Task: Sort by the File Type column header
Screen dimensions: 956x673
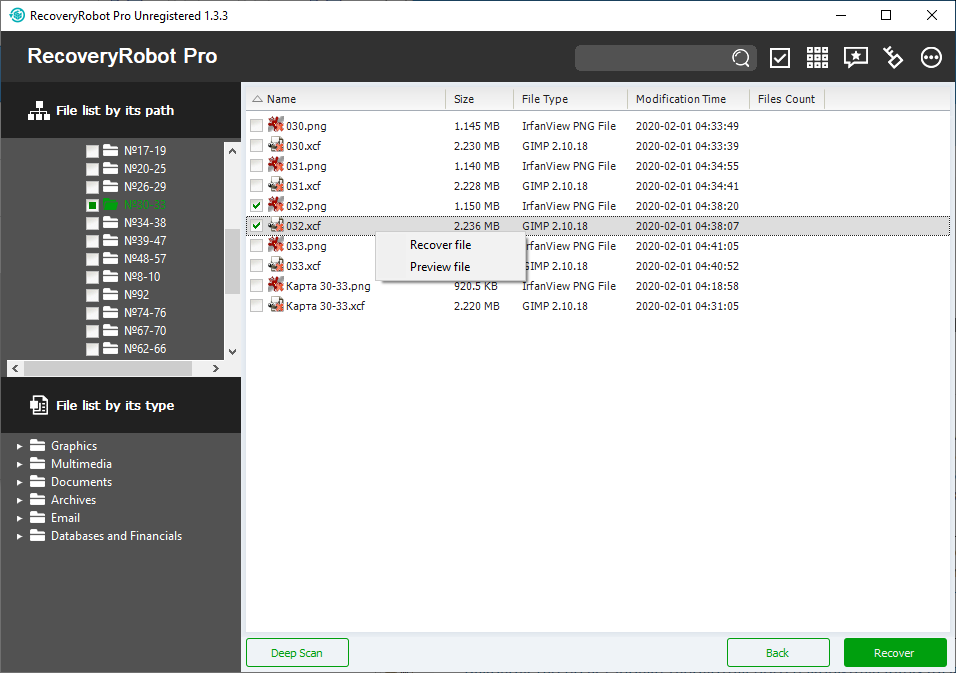Action: [x=570, y=99]
